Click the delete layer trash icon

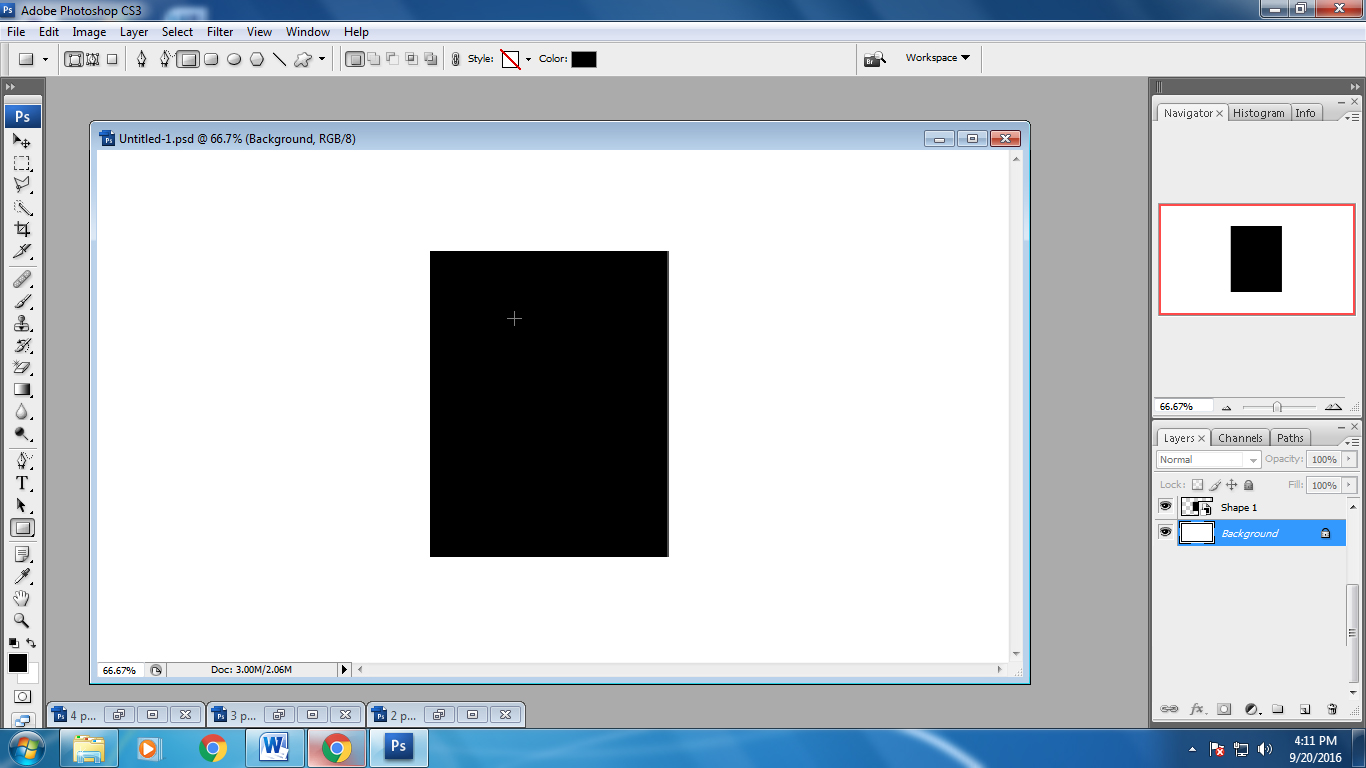coord(1332,709)
